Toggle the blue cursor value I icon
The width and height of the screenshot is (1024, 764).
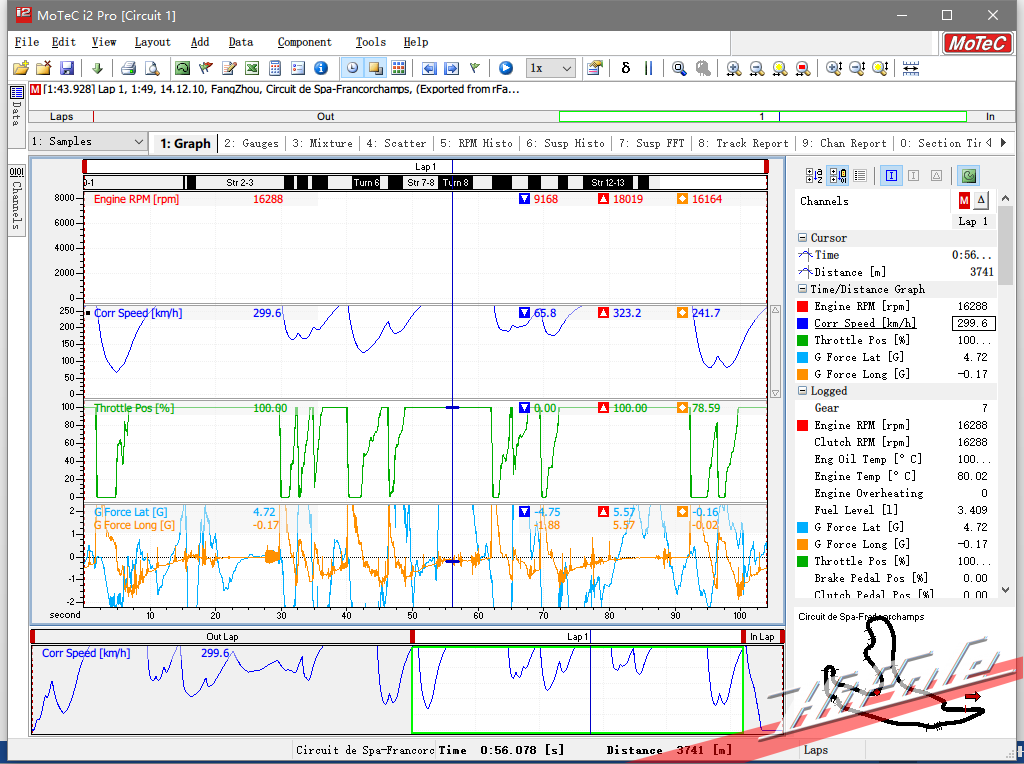click(891, 175)
